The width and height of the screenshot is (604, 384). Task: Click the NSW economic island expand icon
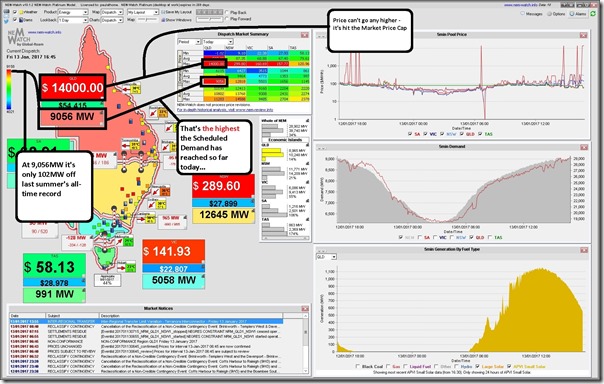tap(307, 164)
